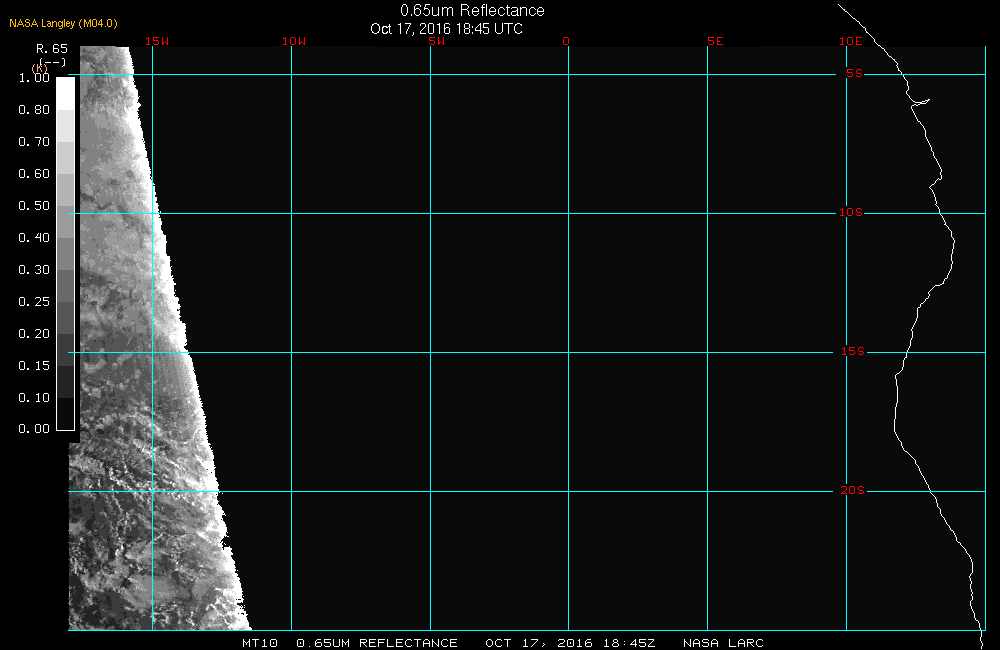Click the 5E longitude label

click(714, 42)
